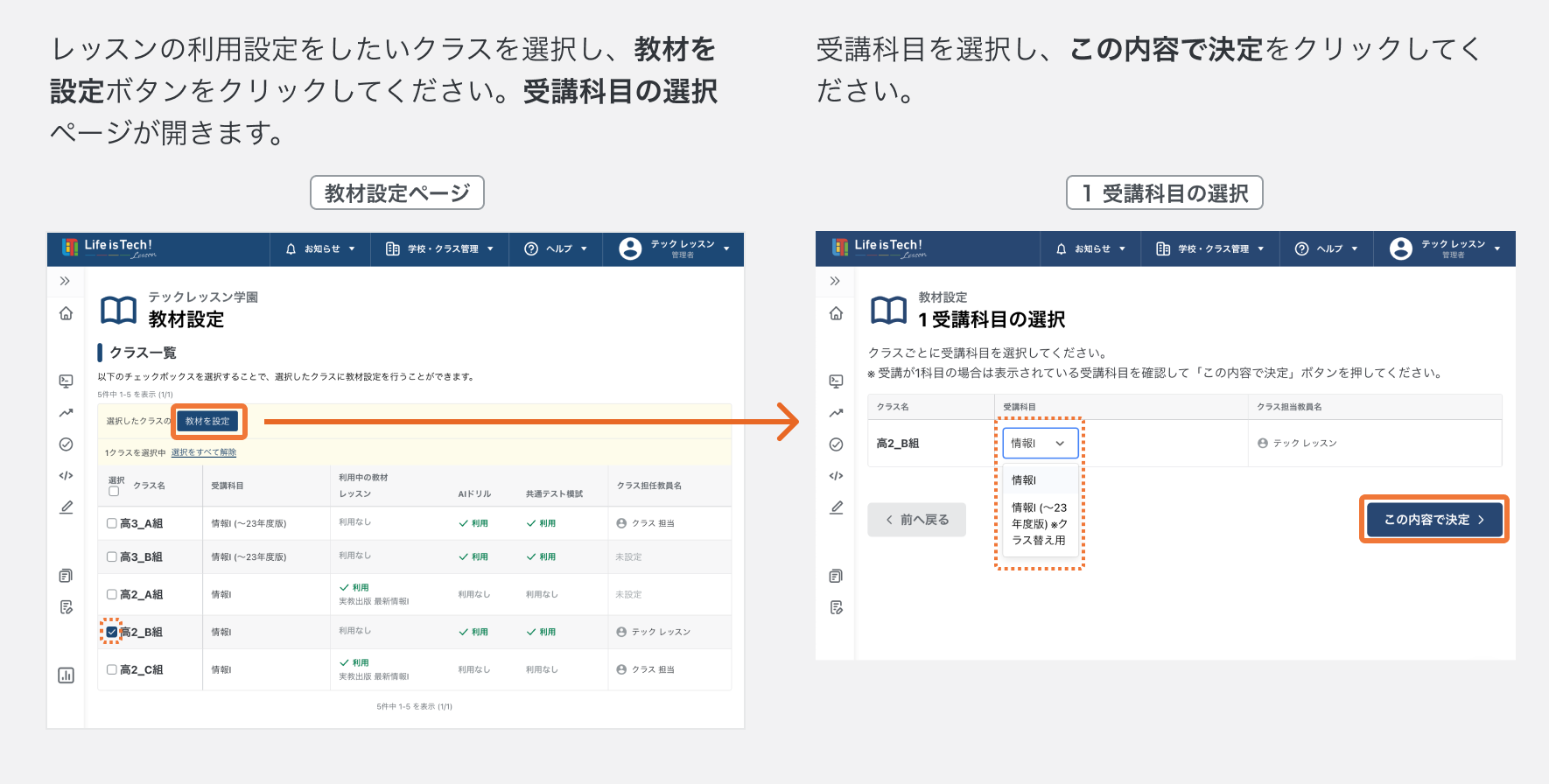Viewport: 1549px width, 784px height.
Task: Click the document copy icon in right screenshot sidebar
Action: (836, 576)
